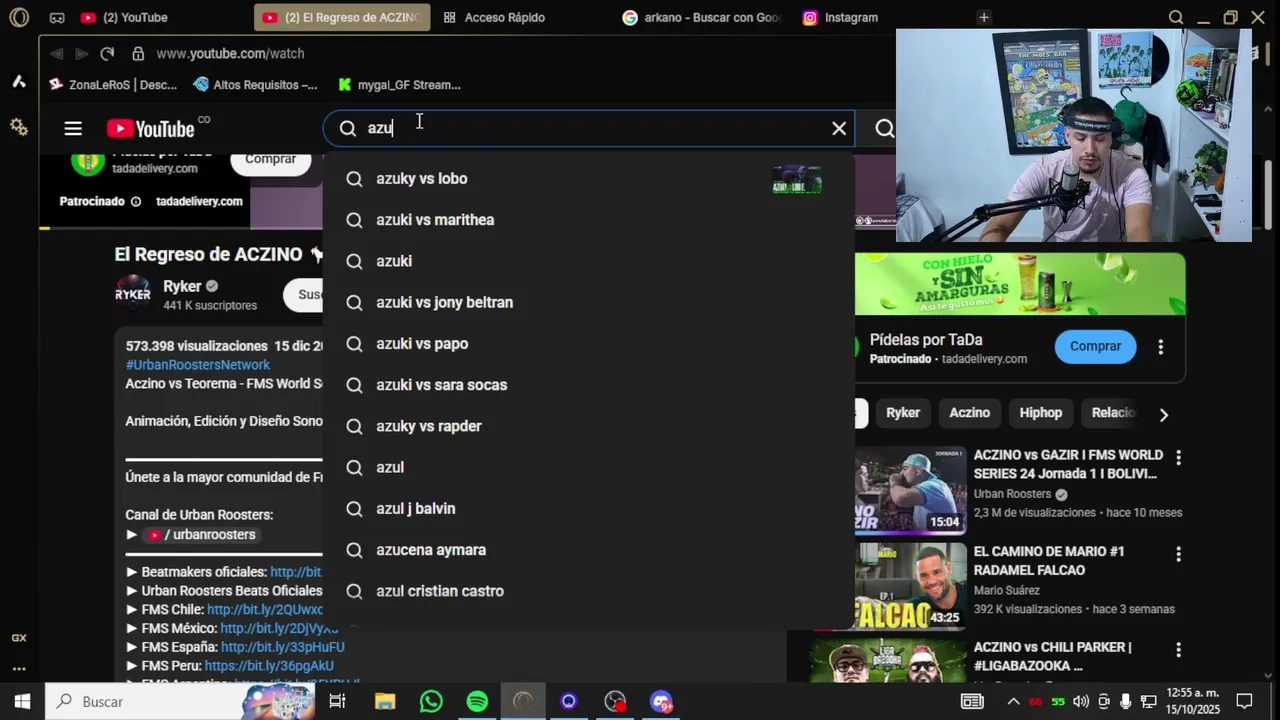This screenshot has height=720, width=1280.
Task: Go back with the browser back arrow
Action: click(x=56, y=53)
